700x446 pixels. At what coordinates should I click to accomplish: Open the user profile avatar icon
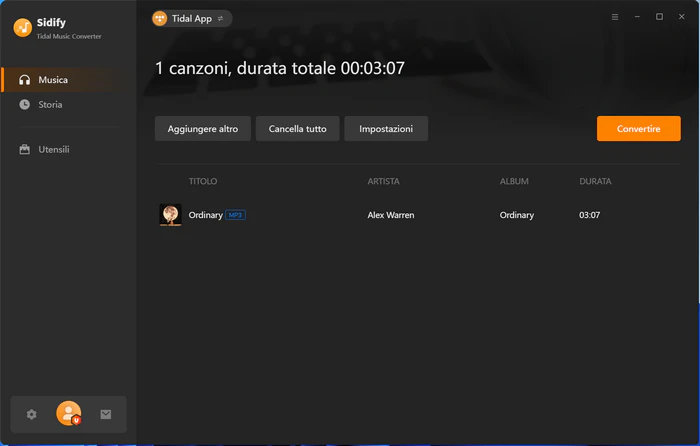point(69,413)
